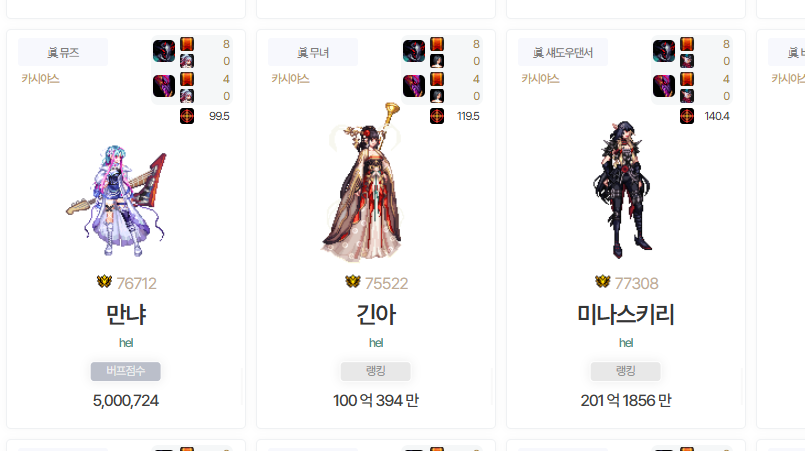
Task: Click the 랭킹 badge under 긴아
Action: [x=376, y=371]
